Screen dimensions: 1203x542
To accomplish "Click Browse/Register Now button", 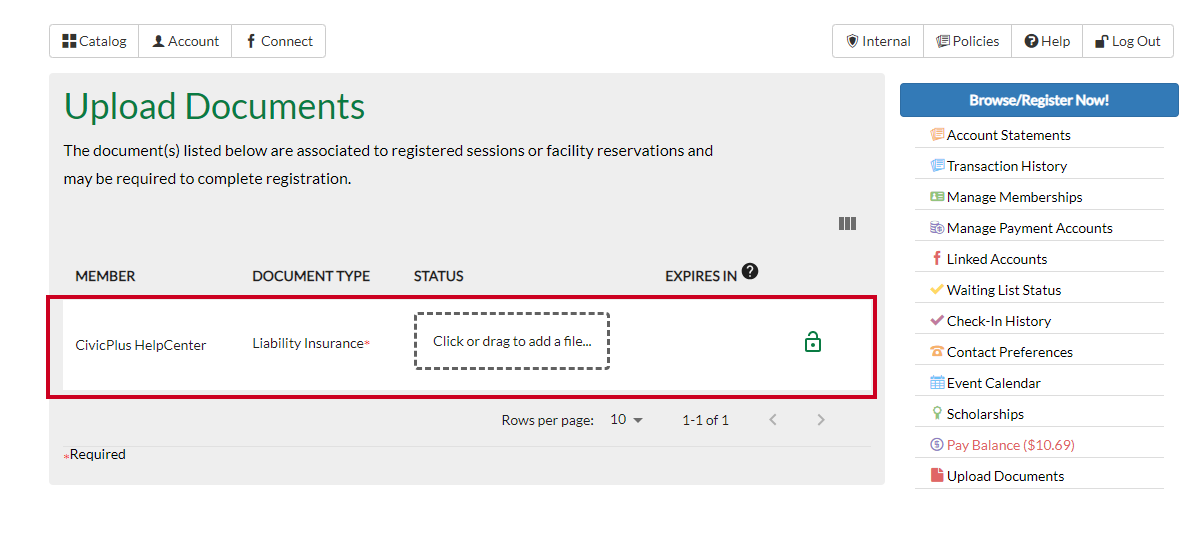I will point(1039,100).
